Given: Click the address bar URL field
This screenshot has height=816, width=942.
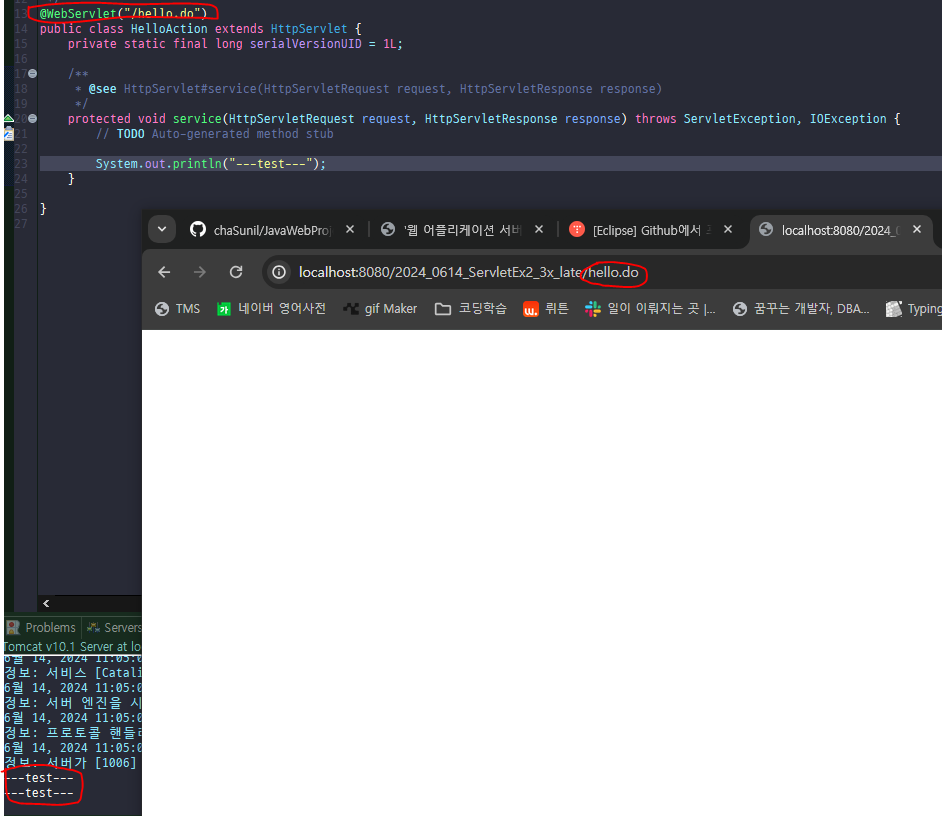Looking at the screenshot, I should coord(601,273).
